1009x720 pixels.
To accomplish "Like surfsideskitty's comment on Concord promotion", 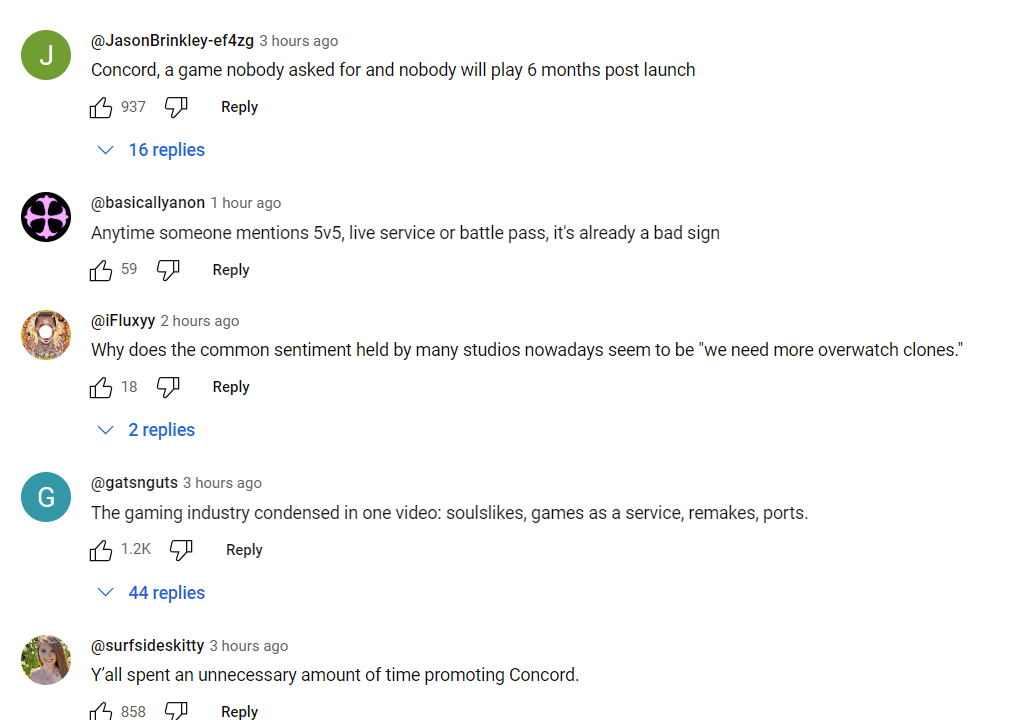I will tap(101, 711).
